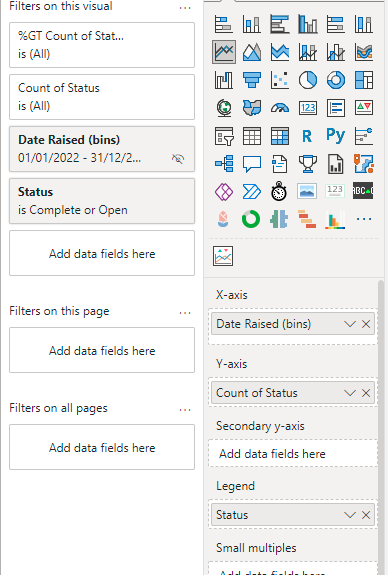388x575 pixels.
Task: Remove Date Raised (bins) from X-axis
Action: (x=366, y=324)
